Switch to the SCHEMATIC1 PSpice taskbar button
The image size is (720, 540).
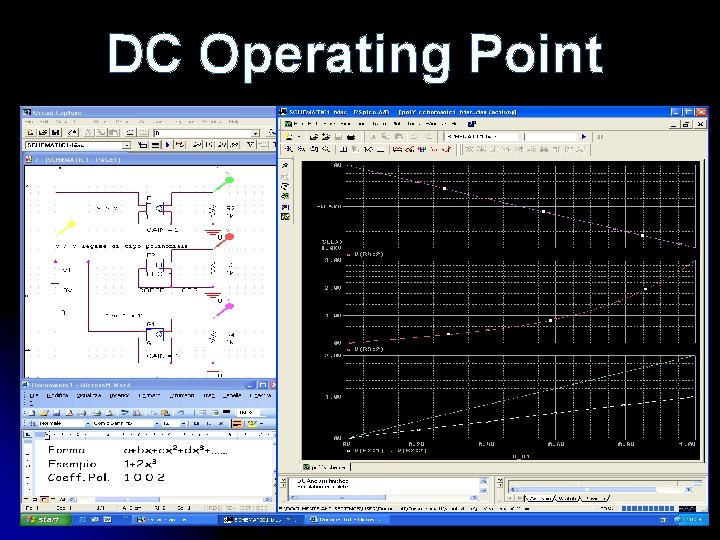tap(260, 520)
